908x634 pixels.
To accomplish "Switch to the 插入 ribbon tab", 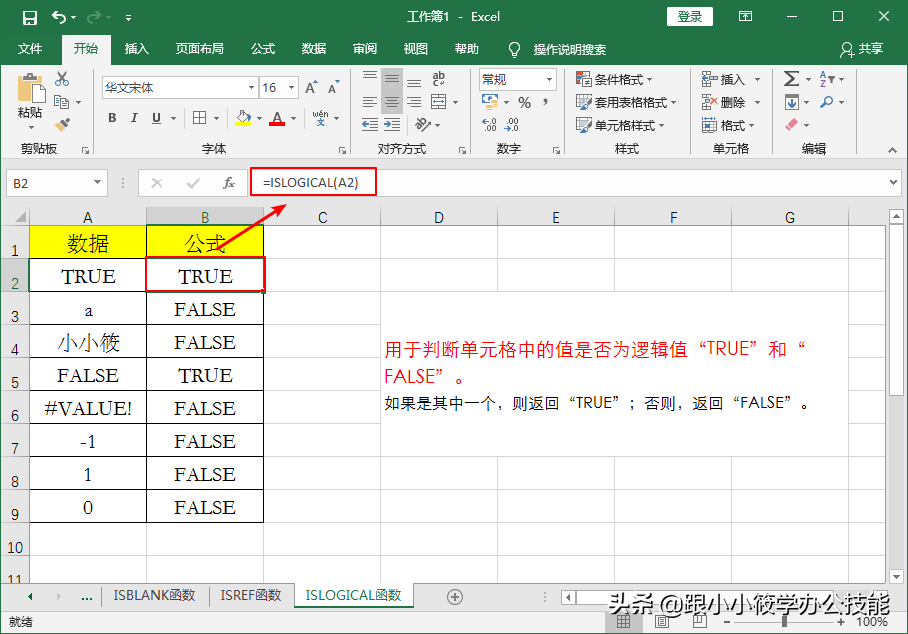I will (x=137, y=49).
